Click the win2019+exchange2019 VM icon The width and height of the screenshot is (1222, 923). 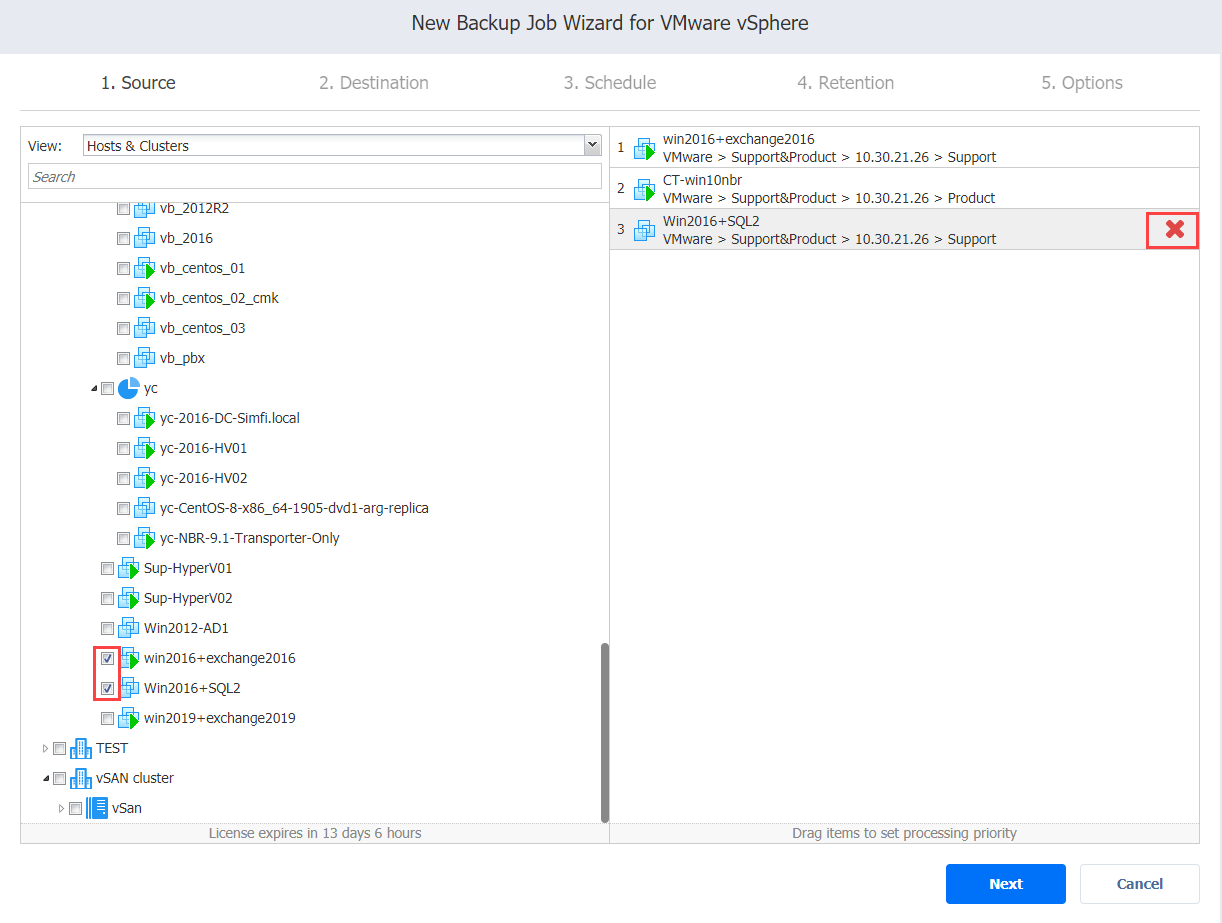[128, 718]
